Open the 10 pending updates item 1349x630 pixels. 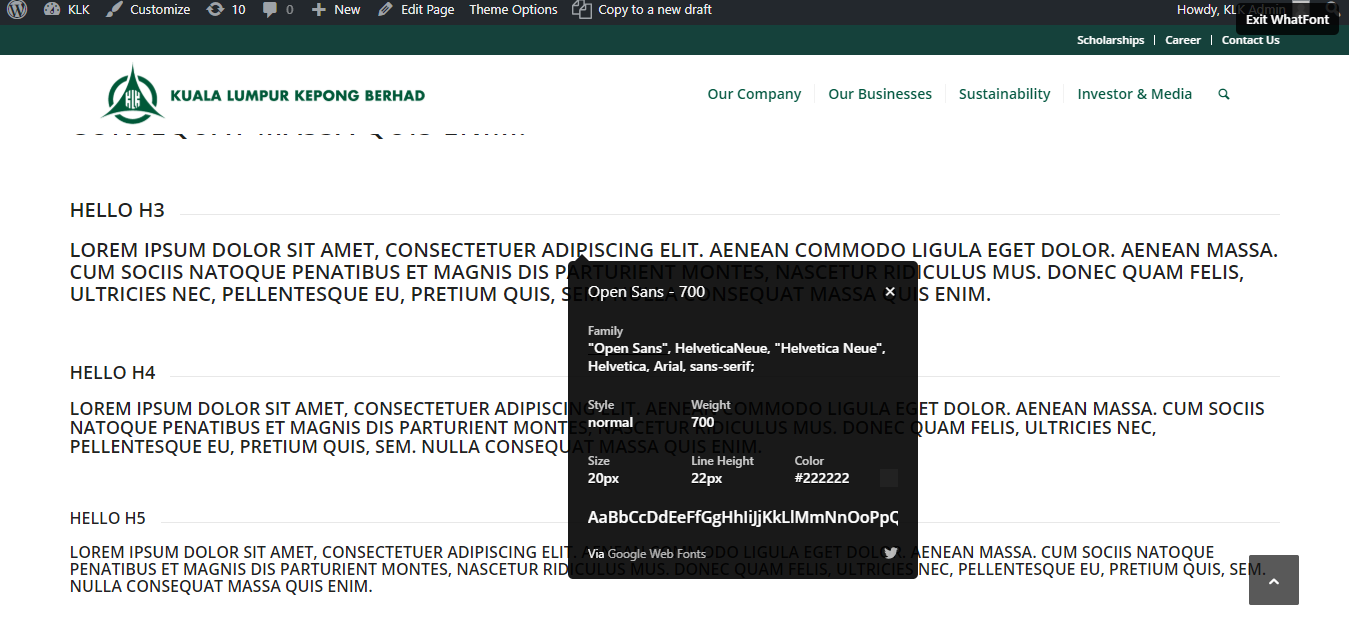226,10
